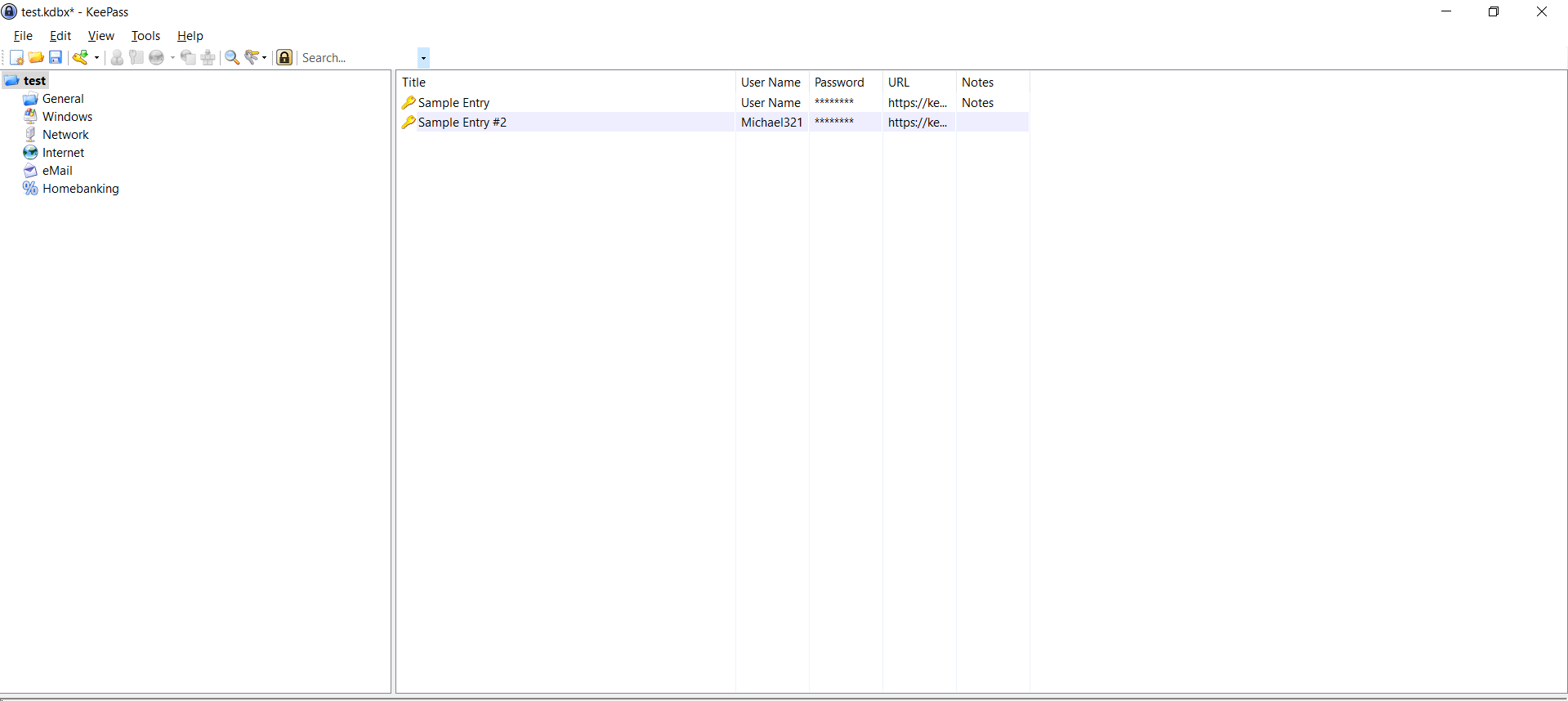Image resolution: width=1568 pixels, height=701 pixels.
Task: Select the General group folder
Action: pyautogui.click(x=63, y=99)
